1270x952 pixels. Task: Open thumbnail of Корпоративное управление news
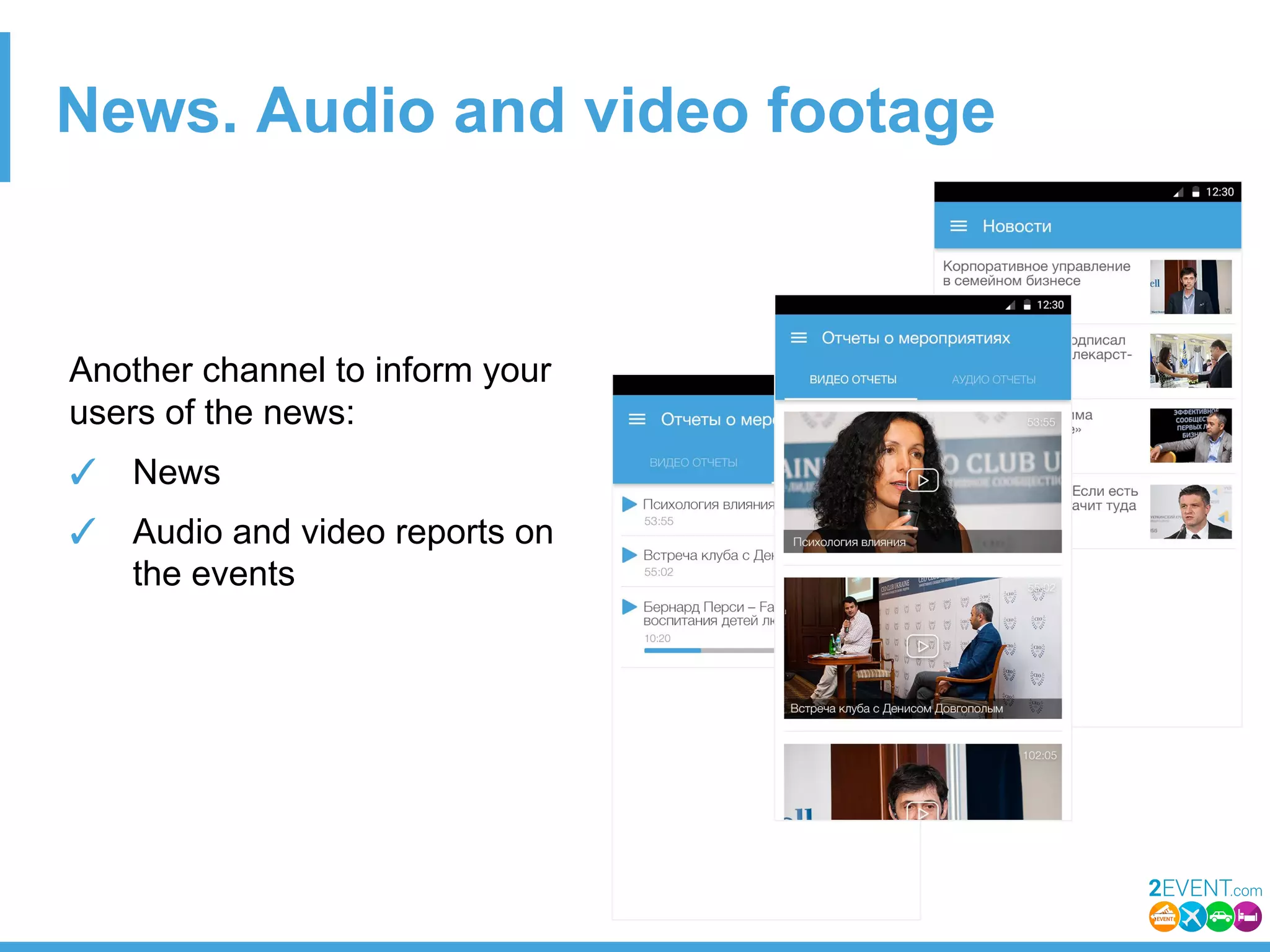click(1191, 286)
